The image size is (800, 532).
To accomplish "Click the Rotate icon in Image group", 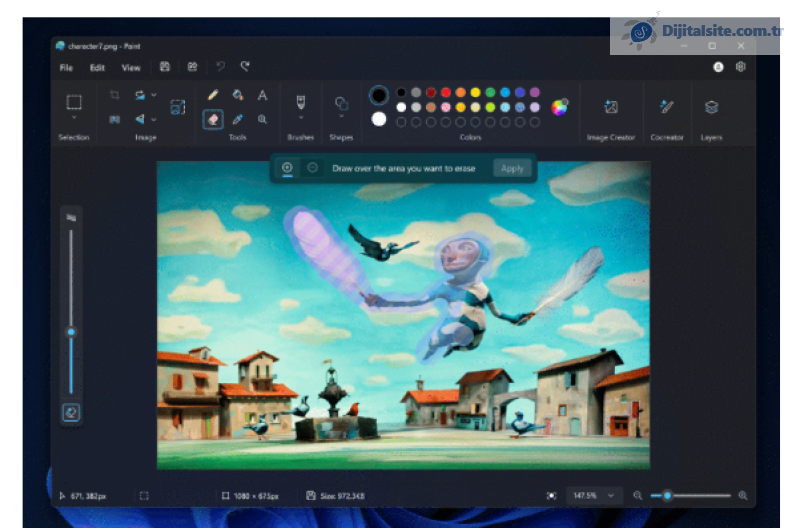I will 139,95.
